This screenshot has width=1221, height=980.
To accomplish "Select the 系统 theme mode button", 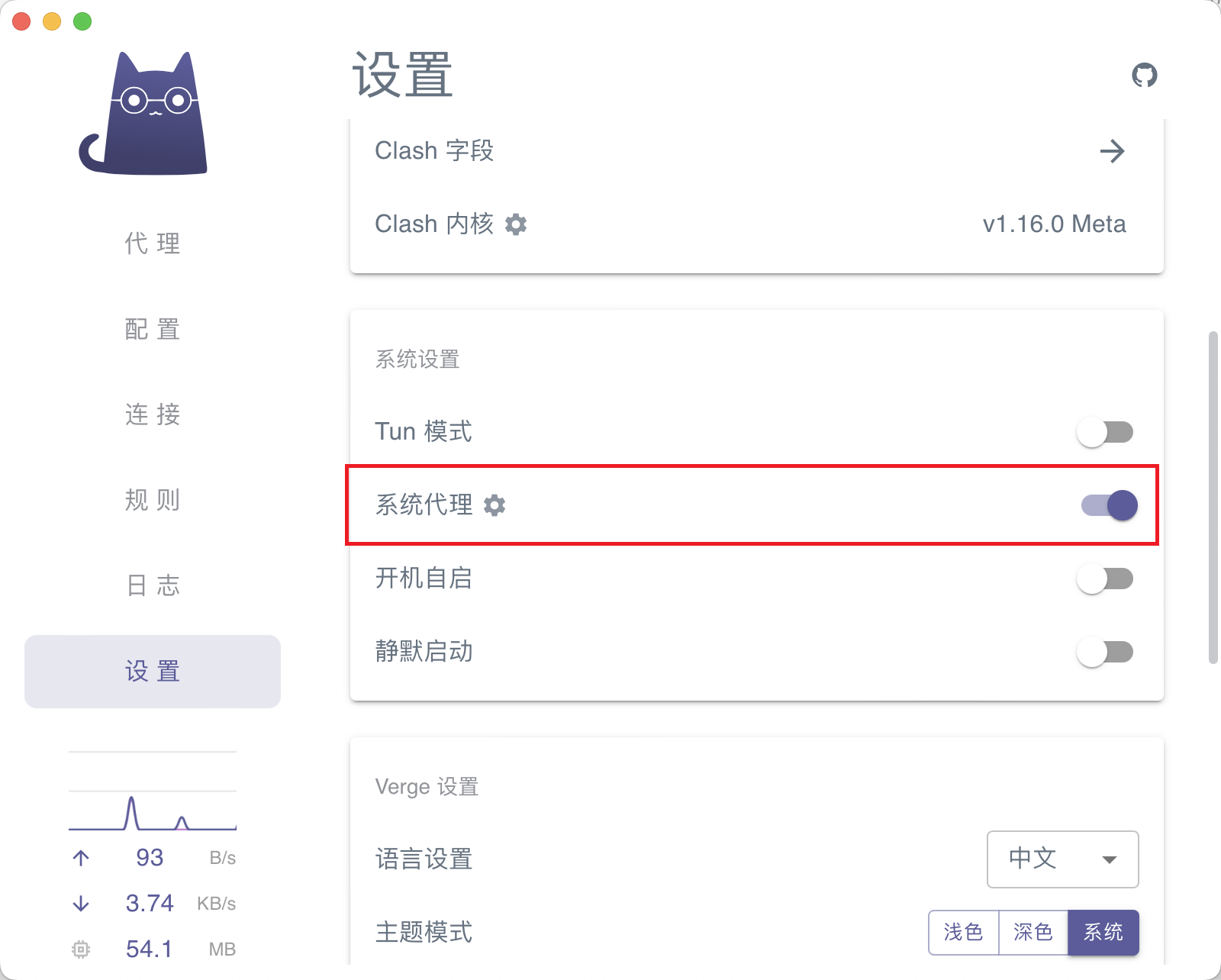I will pyautogui.click(x=1103, y=933).
